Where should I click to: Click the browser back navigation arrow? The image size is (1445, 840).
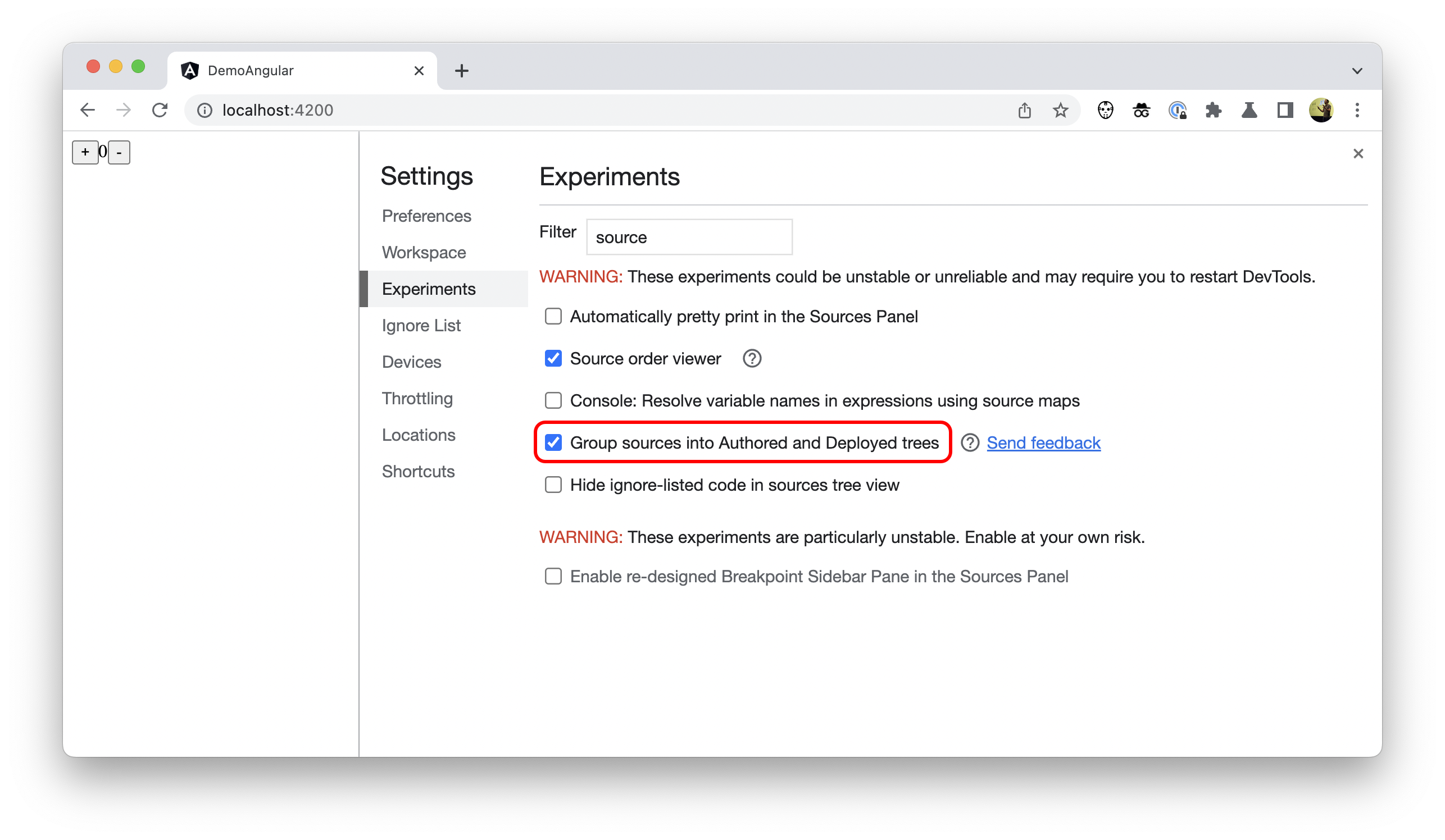tap(88, 110)
